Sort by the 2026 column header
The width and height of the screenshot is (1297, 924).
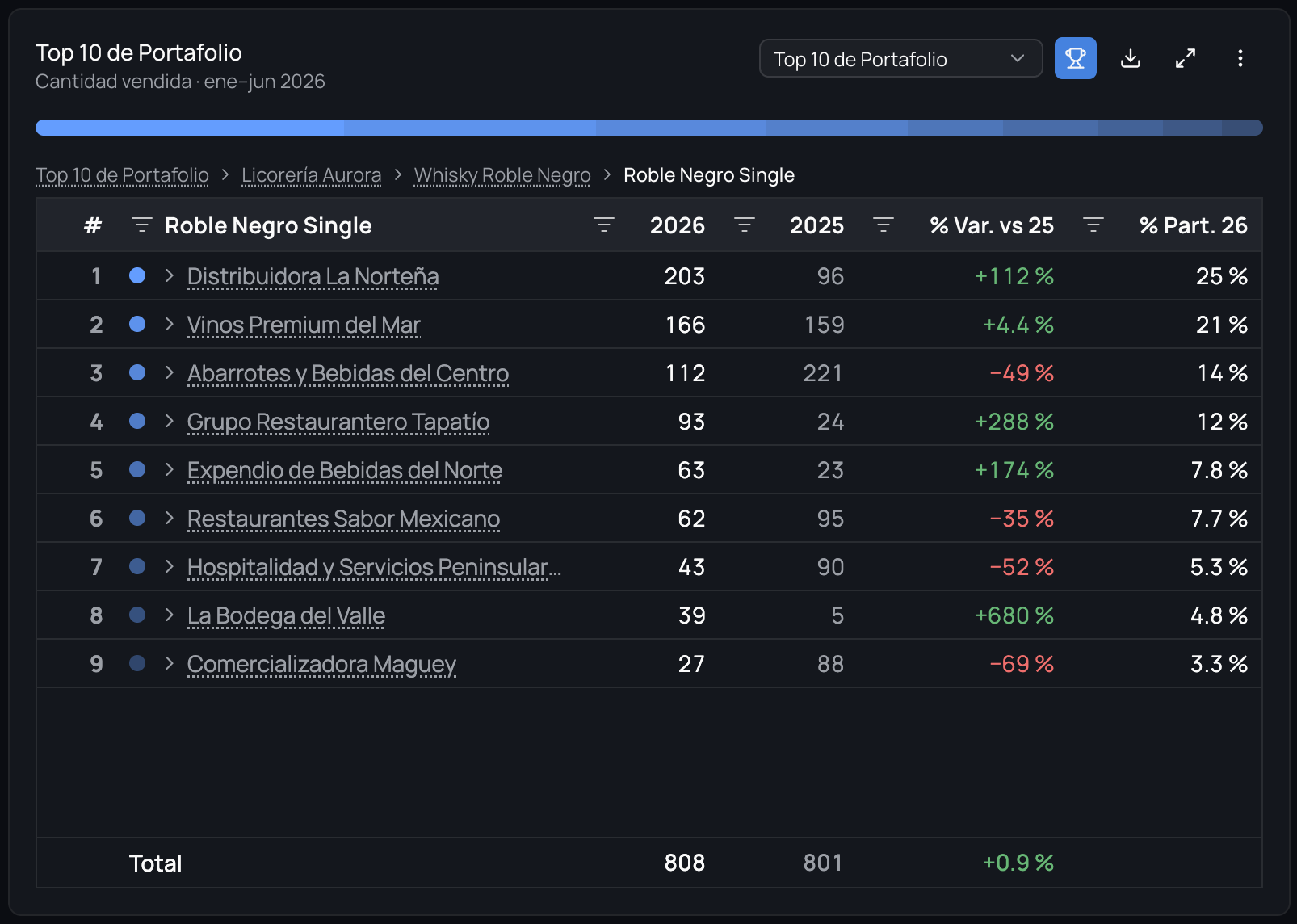[x=678, y=225]
